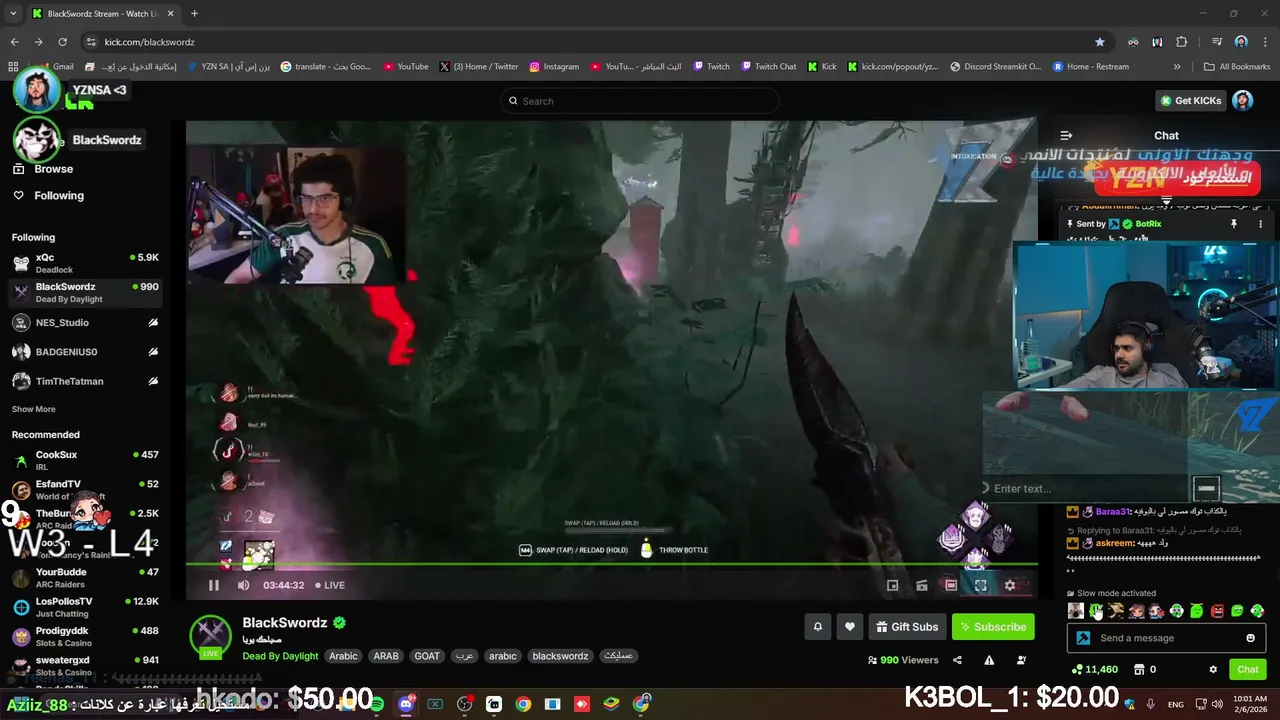Image resolution: width=1280 pixels, height=720 pixels.
Task: Click the stream progress bar
Action: [x=611, y=565]
